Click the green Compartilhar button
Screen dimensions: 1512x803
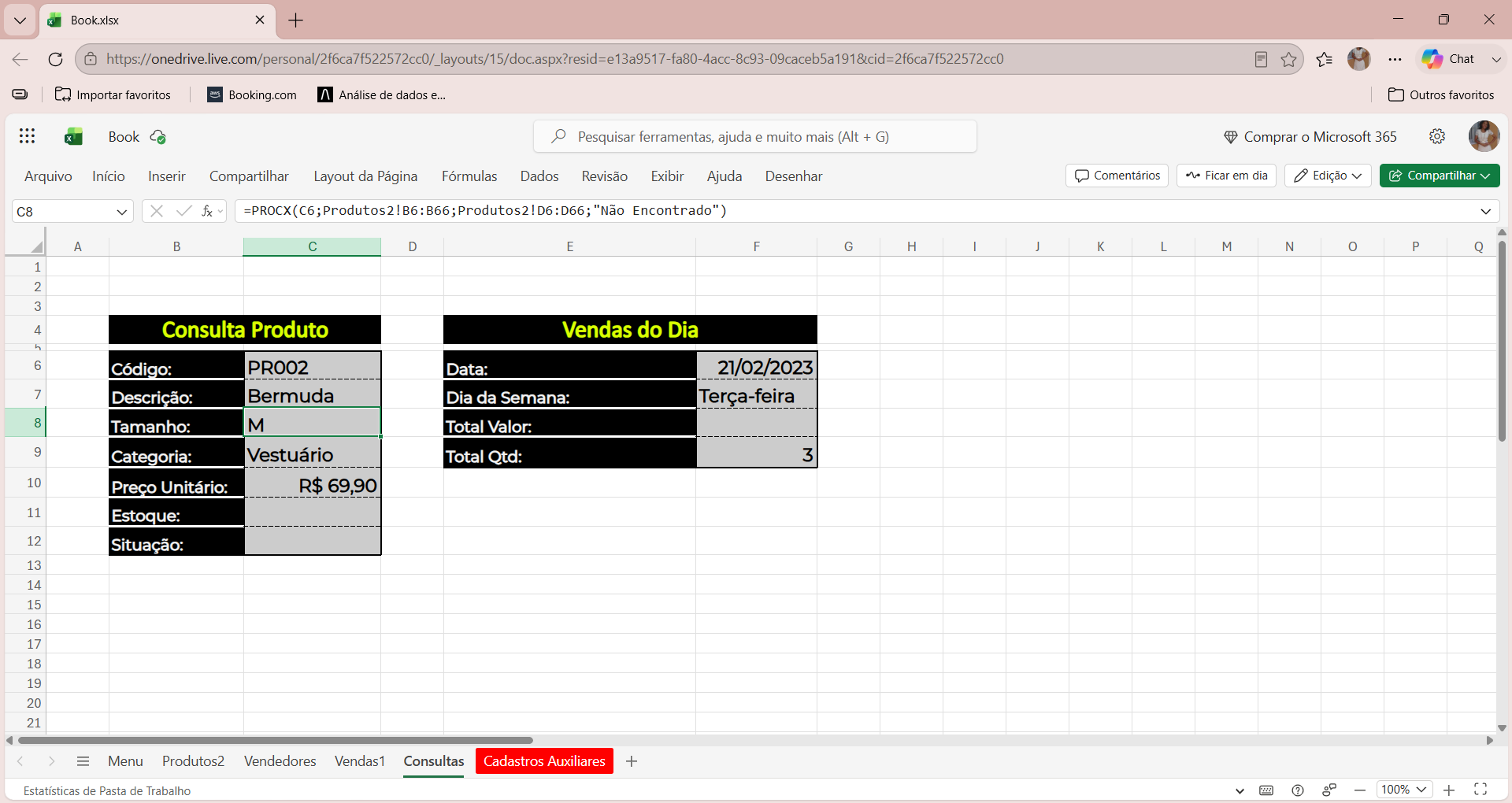(1440, 176)
